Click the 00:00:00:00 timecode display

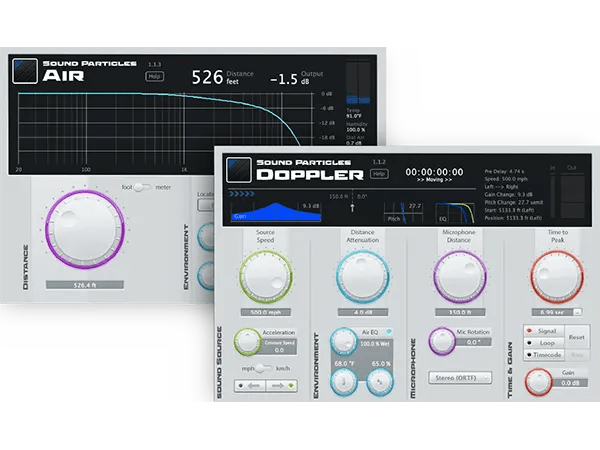(434, 172)
